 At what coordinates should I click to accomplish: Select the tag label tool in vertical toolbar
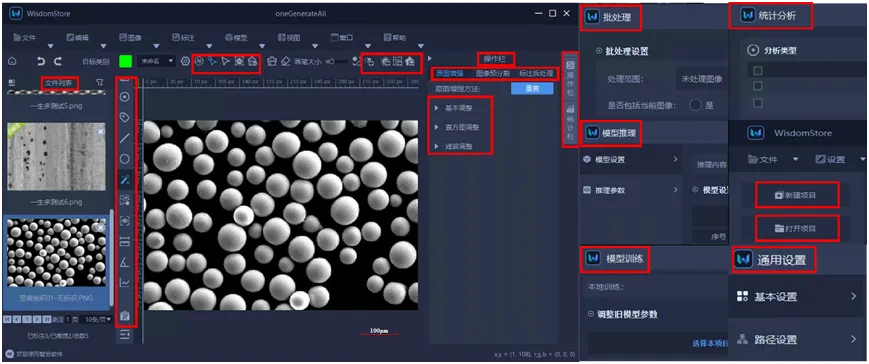(125, 117)
